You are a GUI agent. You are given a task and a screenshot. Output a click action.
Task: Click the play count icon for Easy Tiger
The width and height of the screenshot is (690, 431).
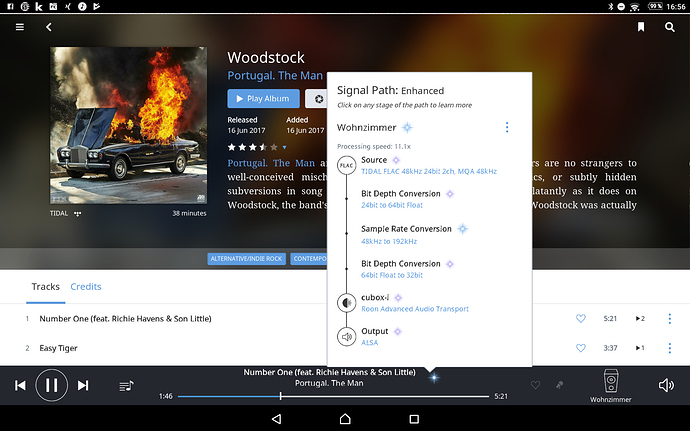640,348
